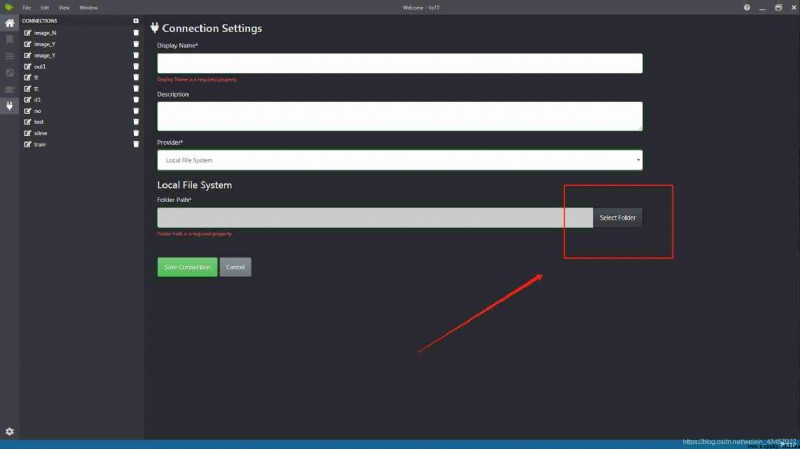The image size is (800, 449).
Task: Cancel the connection settings
Action: point(235,267)
